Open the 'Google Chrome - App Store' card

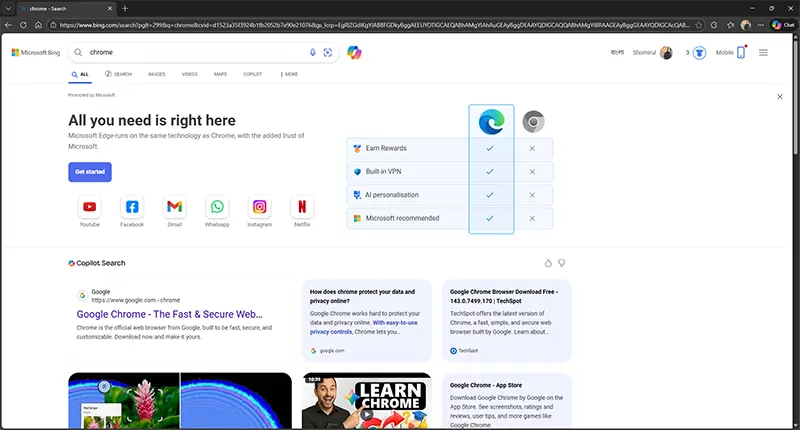[507, 401]
